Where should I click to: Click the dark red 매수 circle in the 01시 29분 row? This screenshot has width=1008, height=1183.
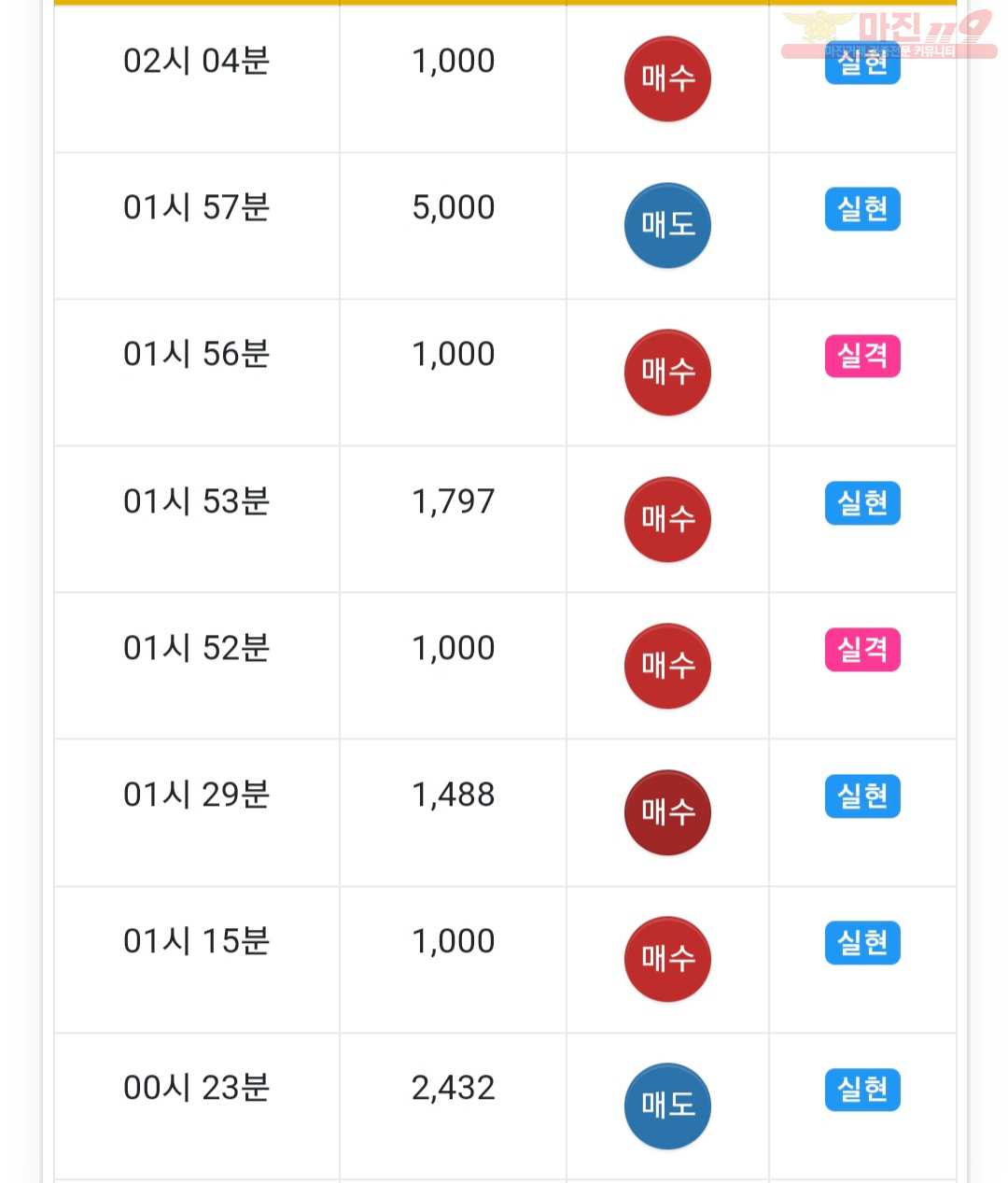(667, 812)
